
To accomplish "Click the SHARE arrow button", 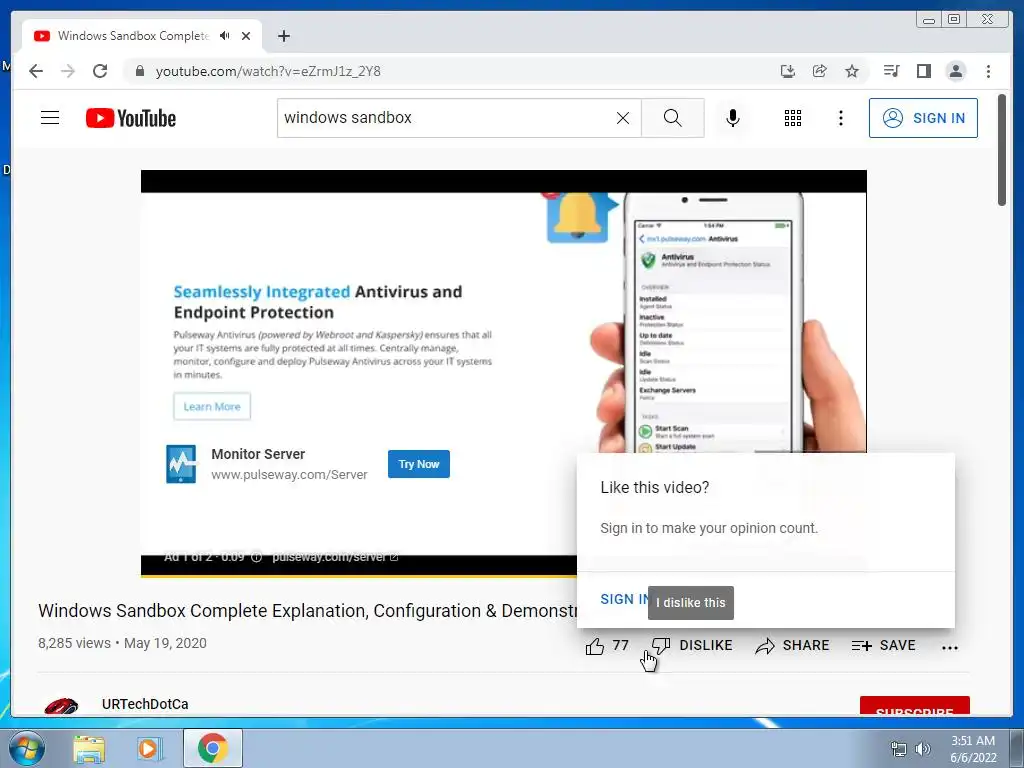I will (792, 646).
